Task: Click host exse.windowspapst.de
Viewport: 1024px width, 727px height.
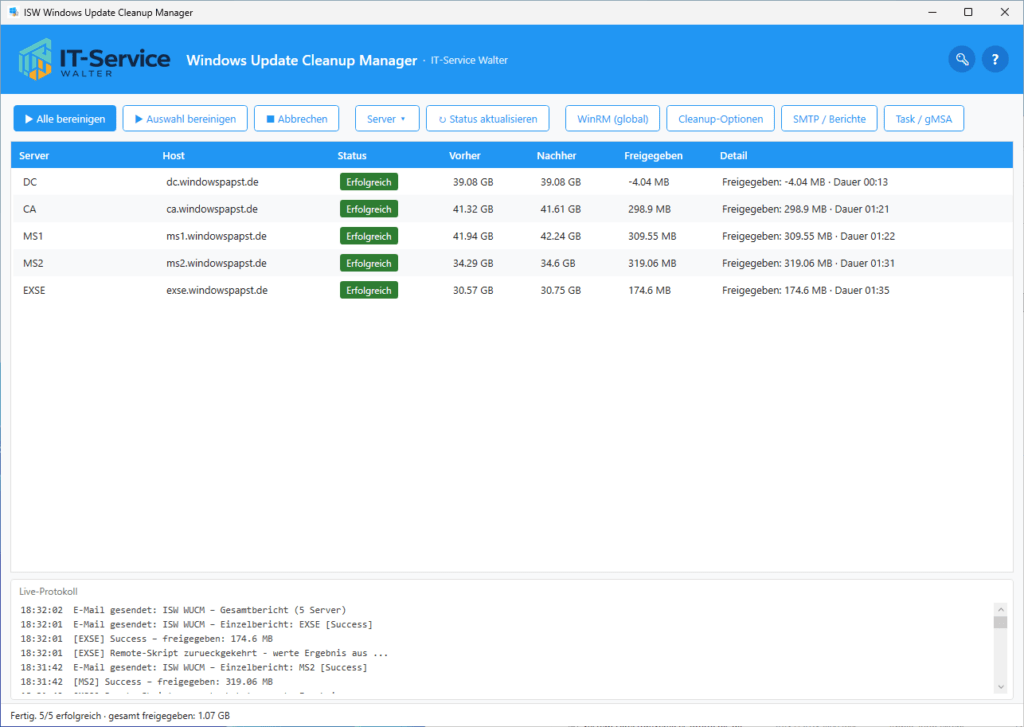Action: click(217, 290)
